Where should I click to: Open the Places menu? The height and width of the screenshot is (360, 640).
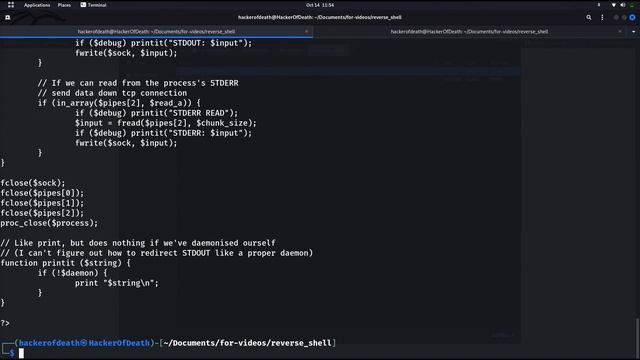[x=64, y=5]
